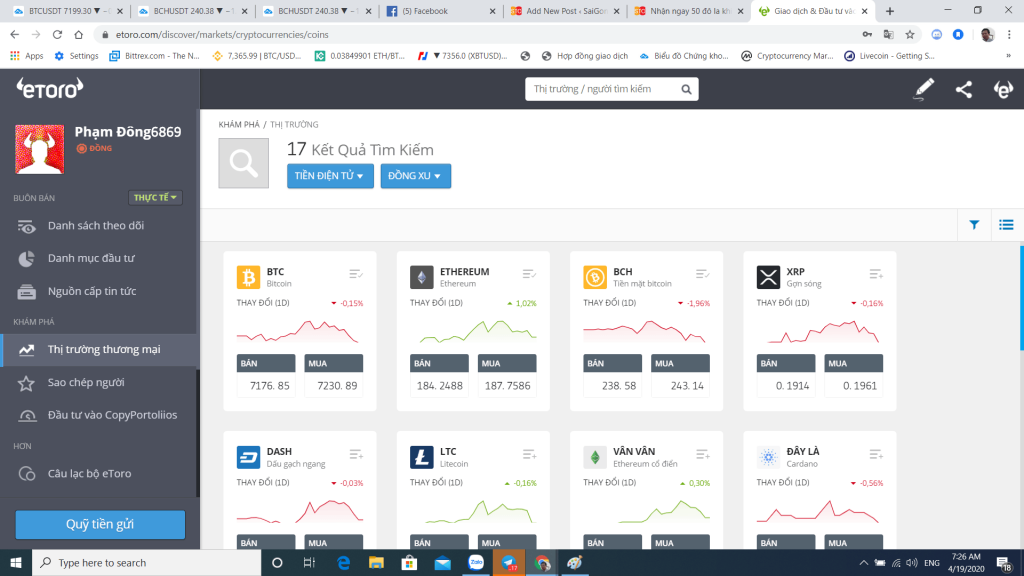Add XRP to watchlist

[x=876, y=274]
